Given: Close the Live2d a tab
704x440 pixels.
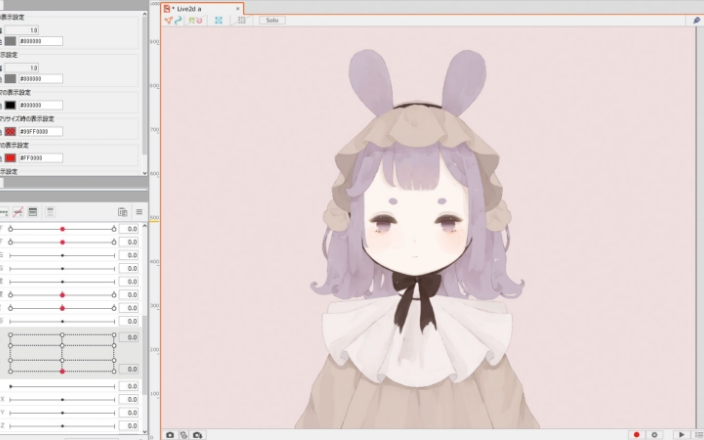Looking at the screenshot, I should (238, 9).
